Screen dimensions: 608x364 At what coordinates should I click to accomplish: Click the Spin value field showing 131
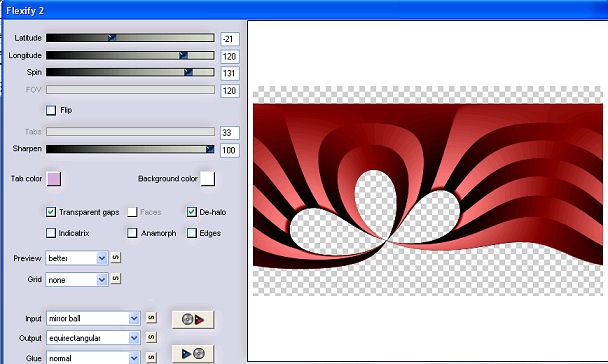(x=230, y=73)
